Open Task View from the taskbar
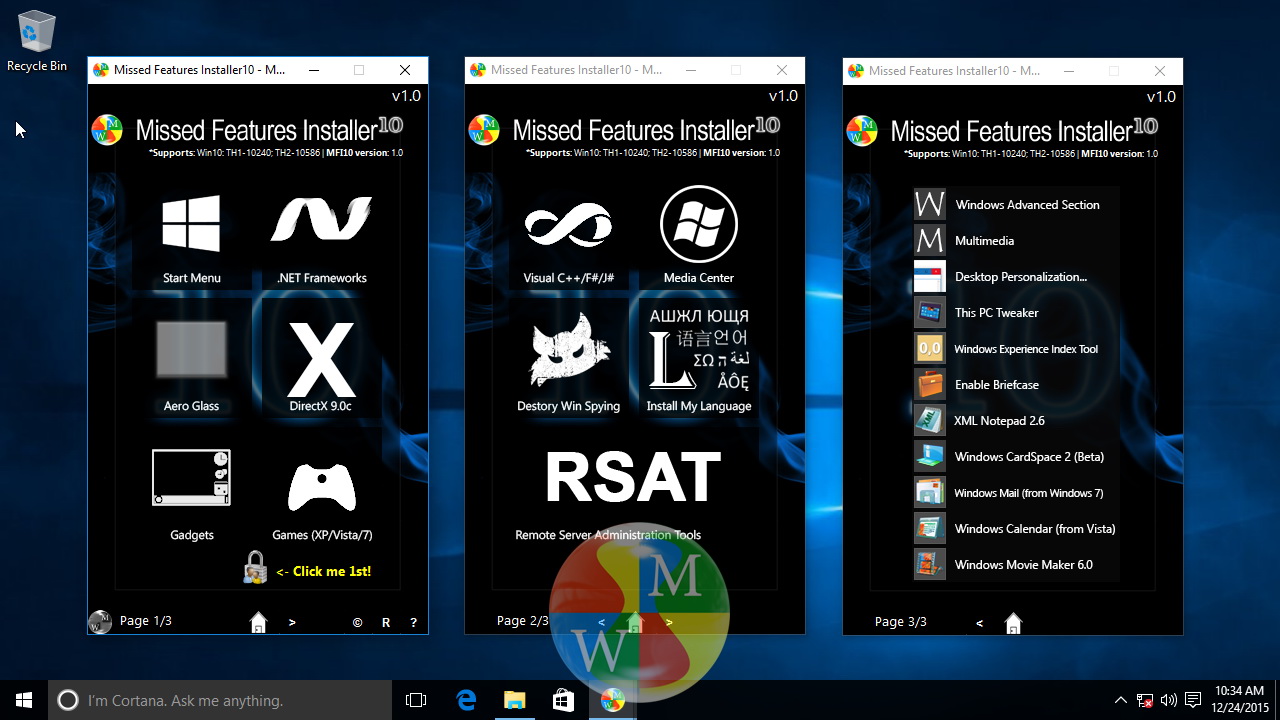Screen dimensions: 1280x720 pos(416,700)
